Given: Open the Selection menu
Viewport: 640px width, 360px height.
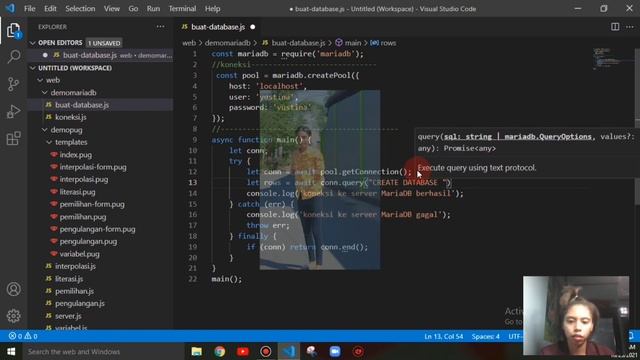Looking at the screenshot, I should (x=80, y=9).
